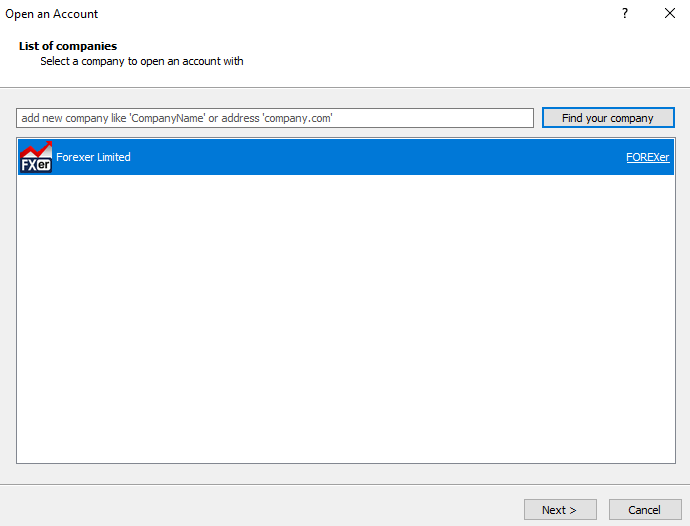Click the Forexer Limited name text
The width and height of the screenshot is (690, 526).
93,157
